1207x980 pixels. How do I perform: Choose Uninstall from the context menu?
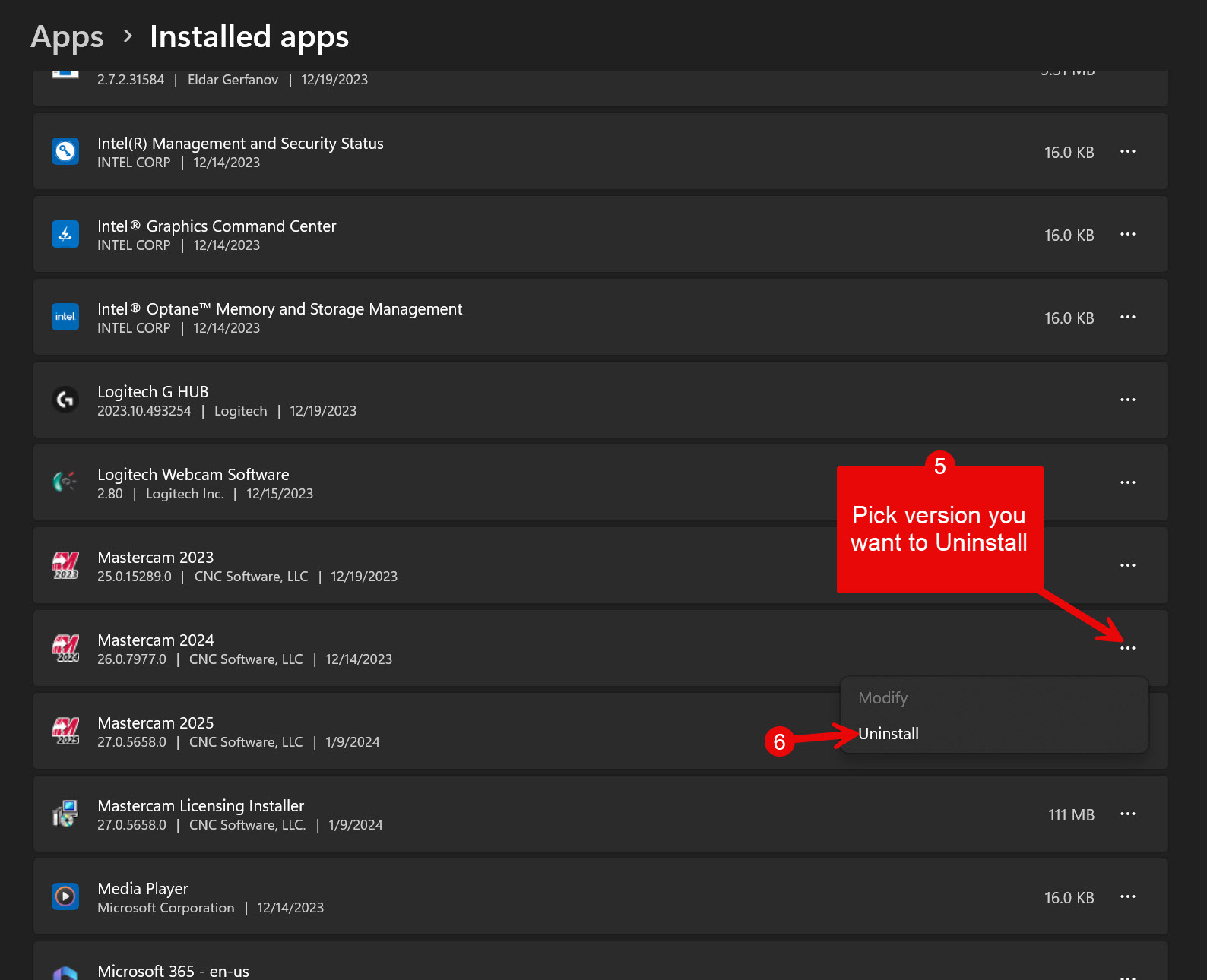[889, 734]
